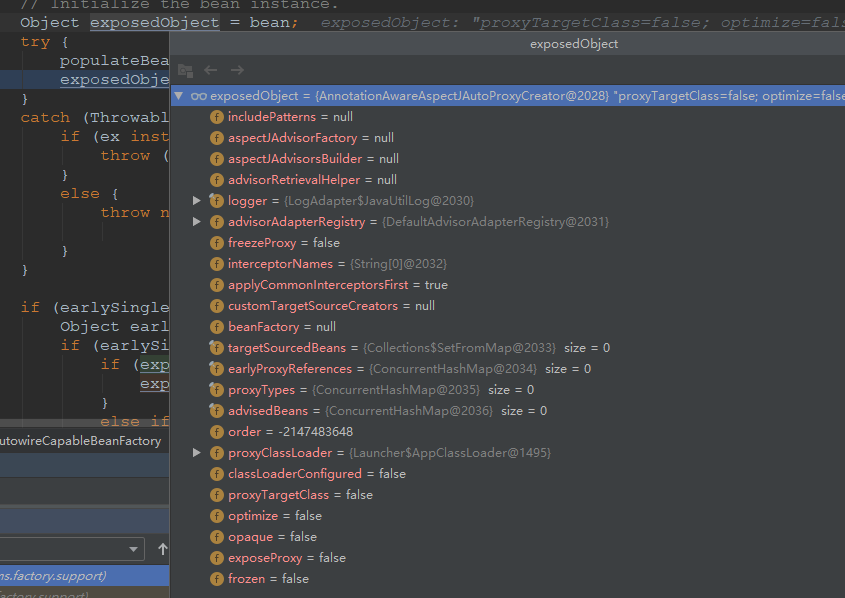Screen dimensions: 845x598
Task: Click the set-as-root folder icon in popup toolbar
Action: (x=185, y=70)
